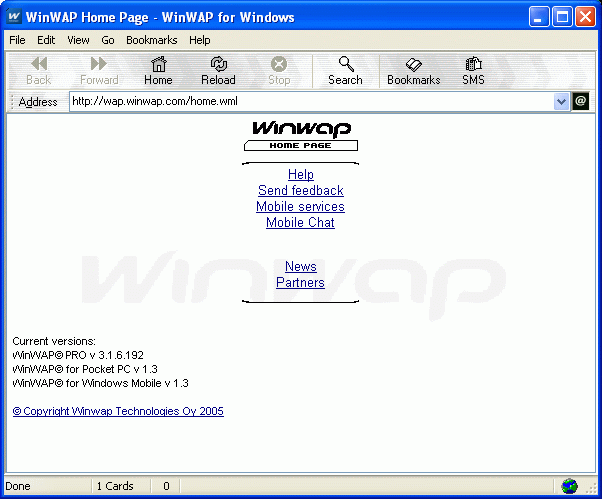Click the window resize grip in status bar
Screen dimensions: 602x499
tap(591, 488)
